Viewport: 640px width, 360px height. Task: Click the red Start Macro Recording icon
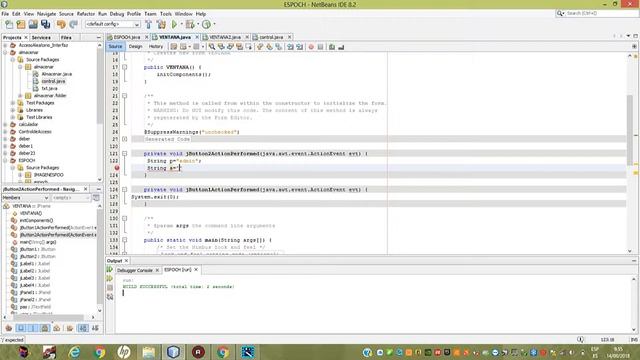[x=311, y=47]
